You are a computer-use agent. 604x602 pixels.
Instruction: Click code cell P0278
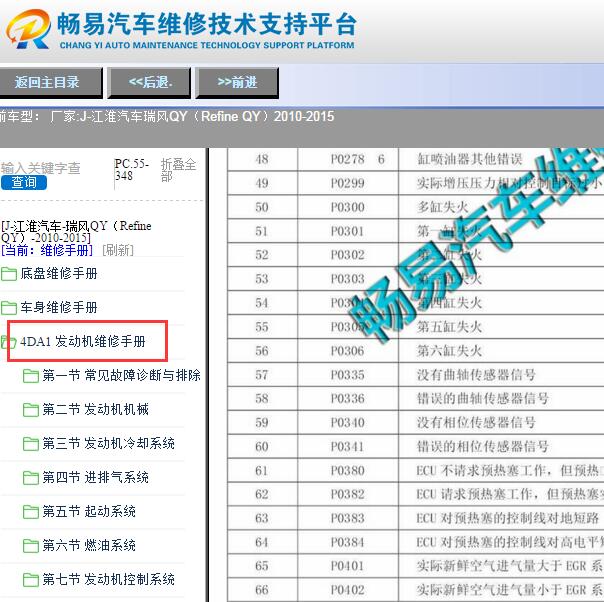tap(348, 159)
